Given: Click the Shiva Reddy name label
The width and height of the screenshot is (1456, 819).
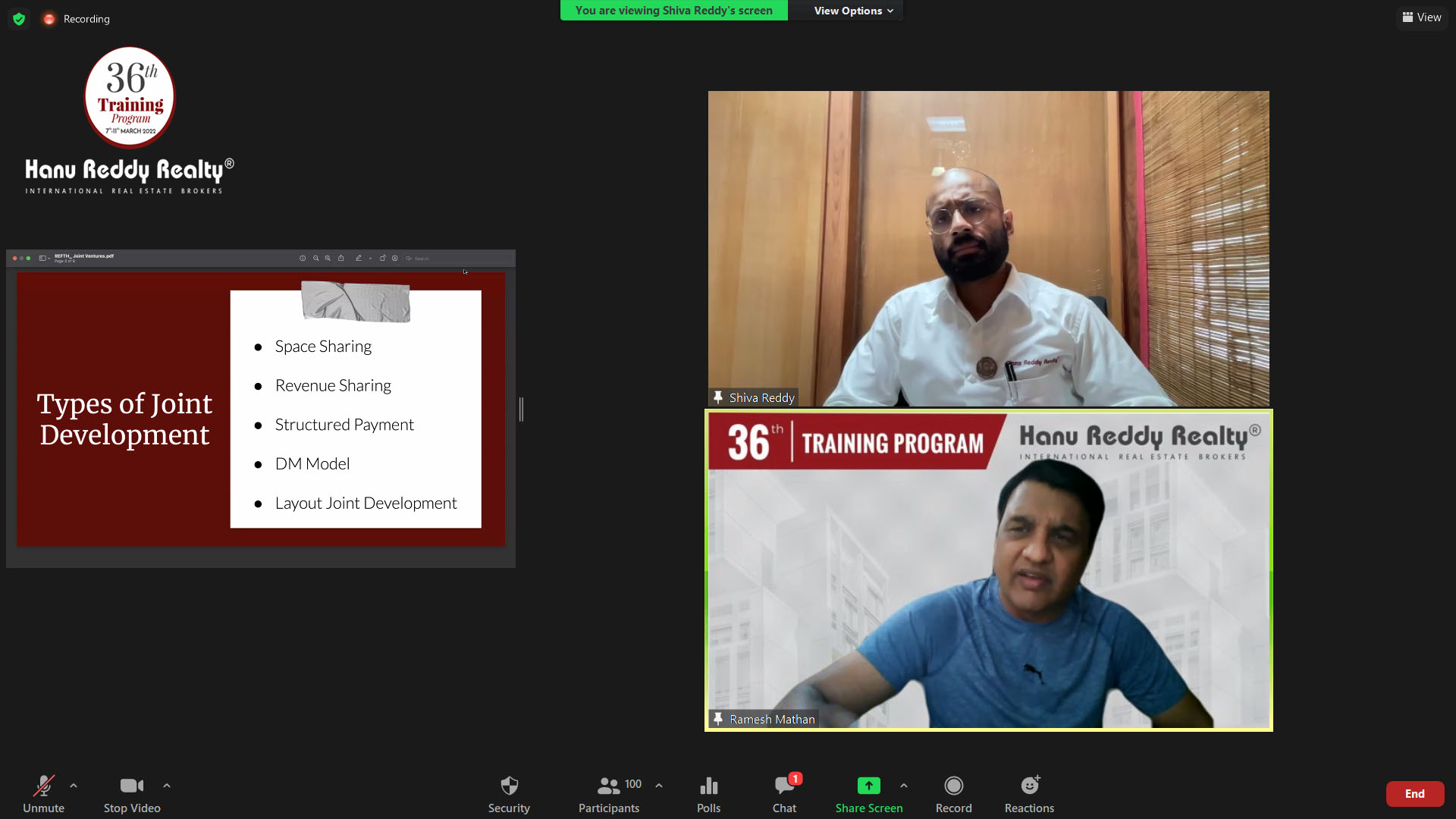Looking at the screenshot, I should click(x=762, y=397).
